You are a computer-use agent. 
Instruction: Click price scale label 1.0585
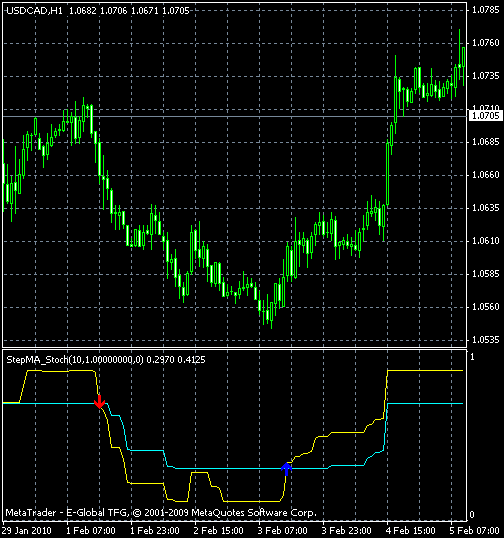(x=485, y=274)
